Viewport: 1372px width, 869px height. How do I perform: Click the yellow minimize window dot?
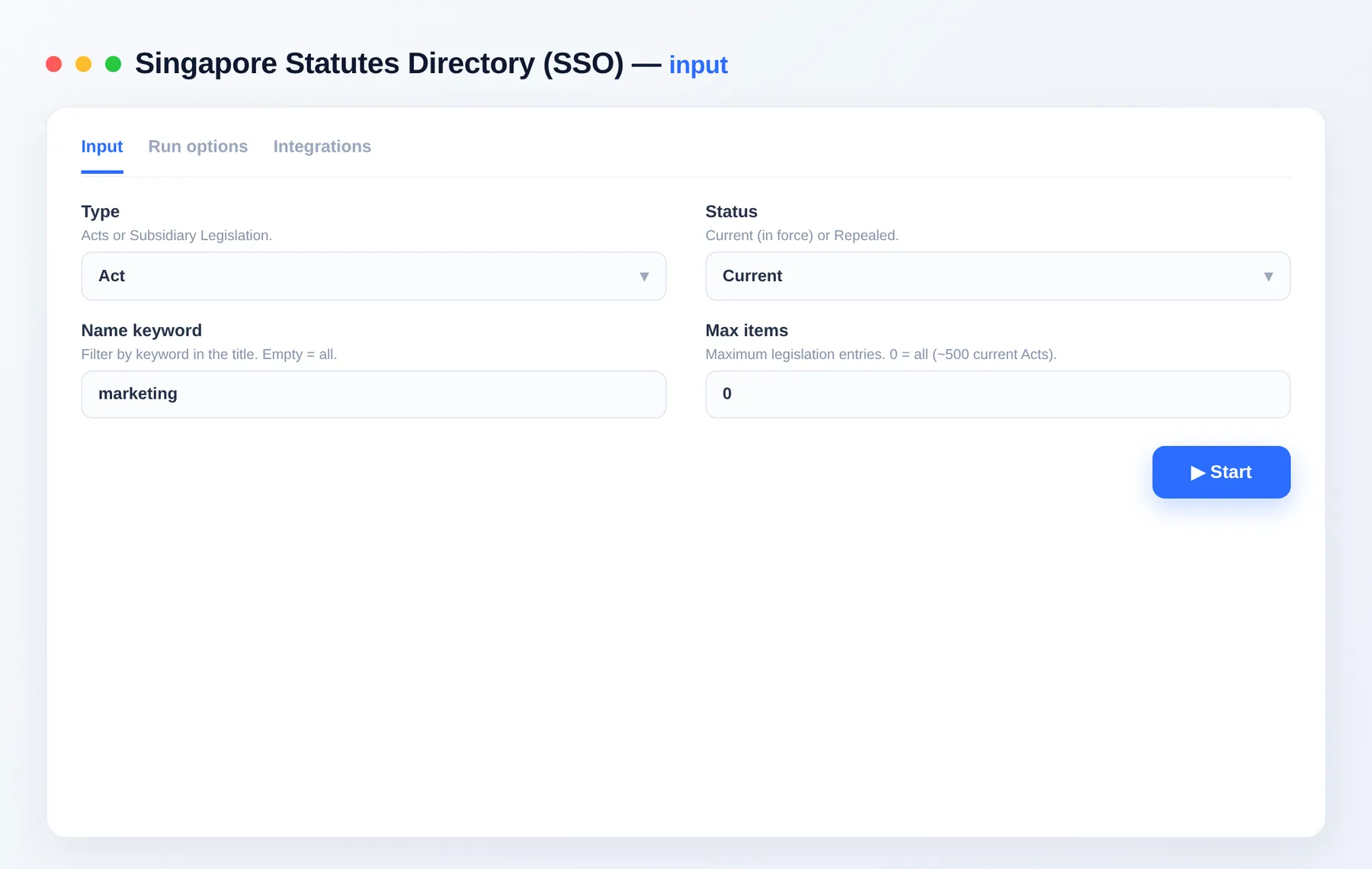click(x=84, y=64)
